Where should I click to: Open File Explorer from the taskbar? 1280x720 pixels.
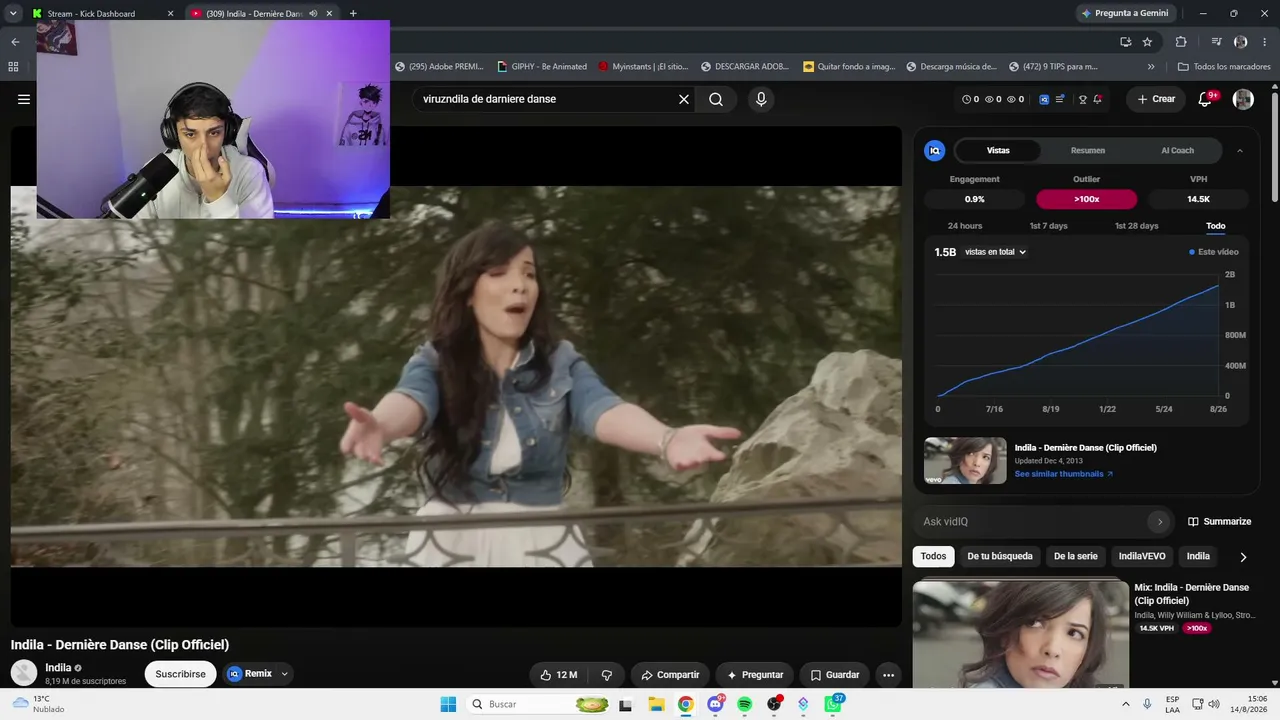pos(655,704)
